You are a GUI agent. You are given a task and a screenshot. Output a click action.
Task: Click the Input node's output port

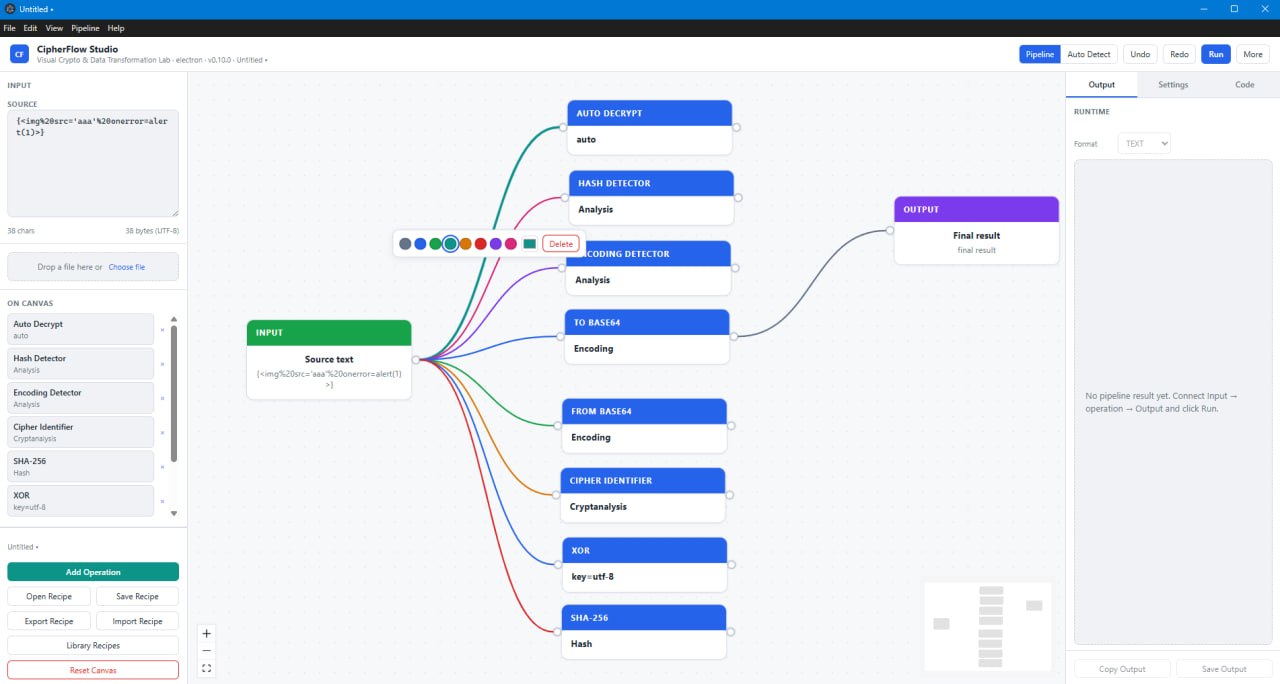pyautogui.click(x=416, y=359)
